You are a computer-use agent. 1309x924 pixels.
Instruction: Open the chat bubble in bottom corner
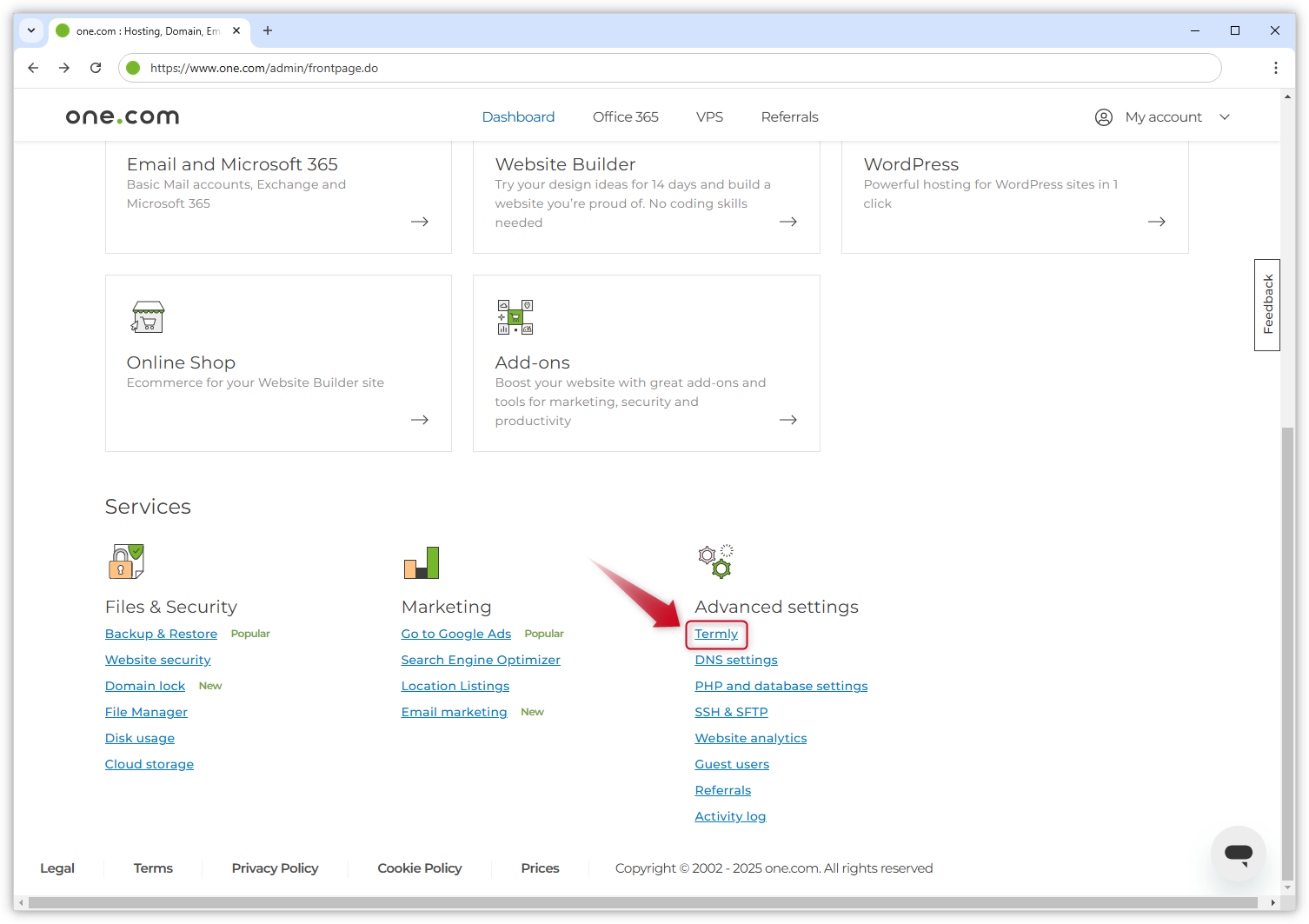(1238, 854)
